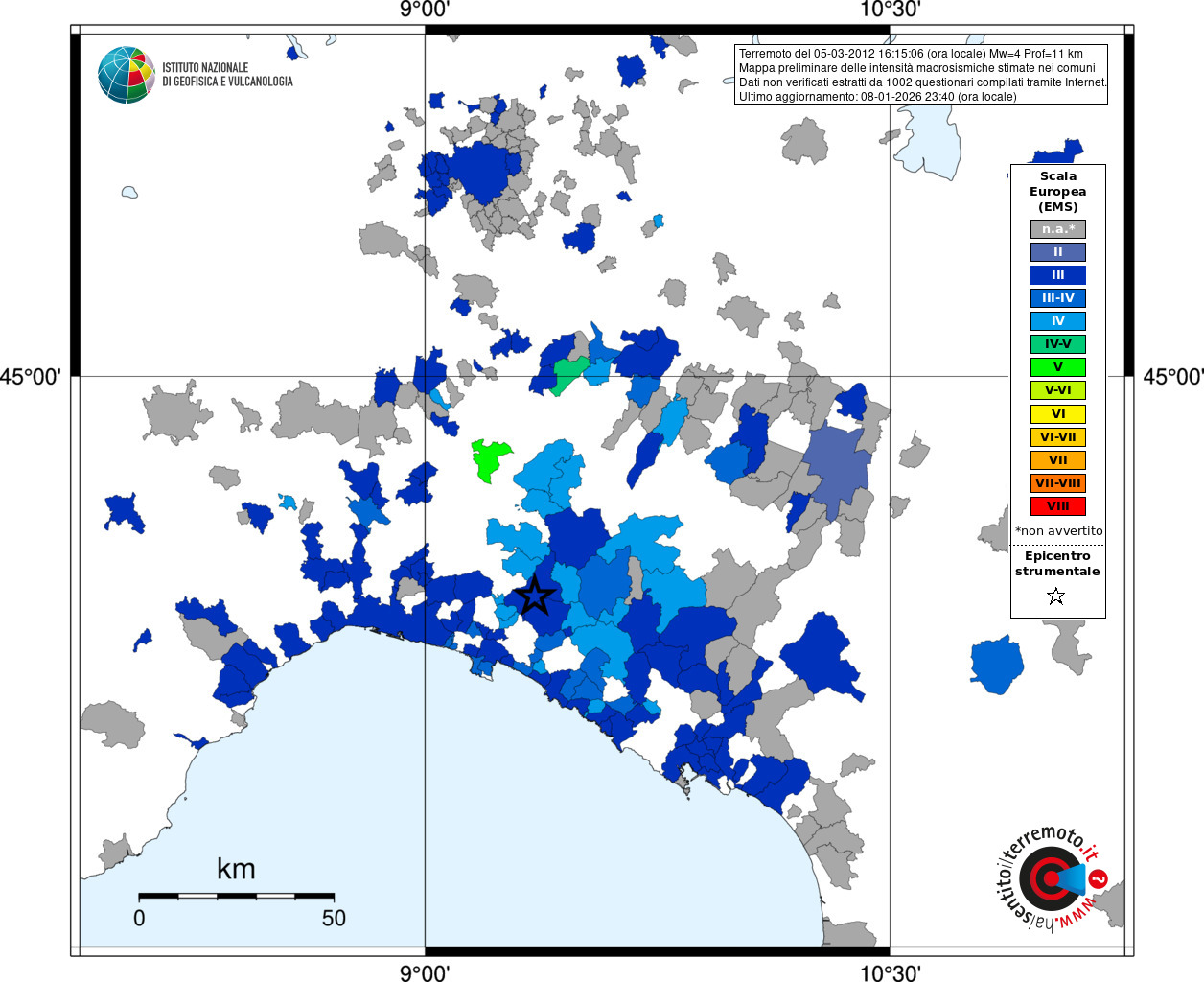
Task: Click the epicenter star in legend
Action: 1056,596
